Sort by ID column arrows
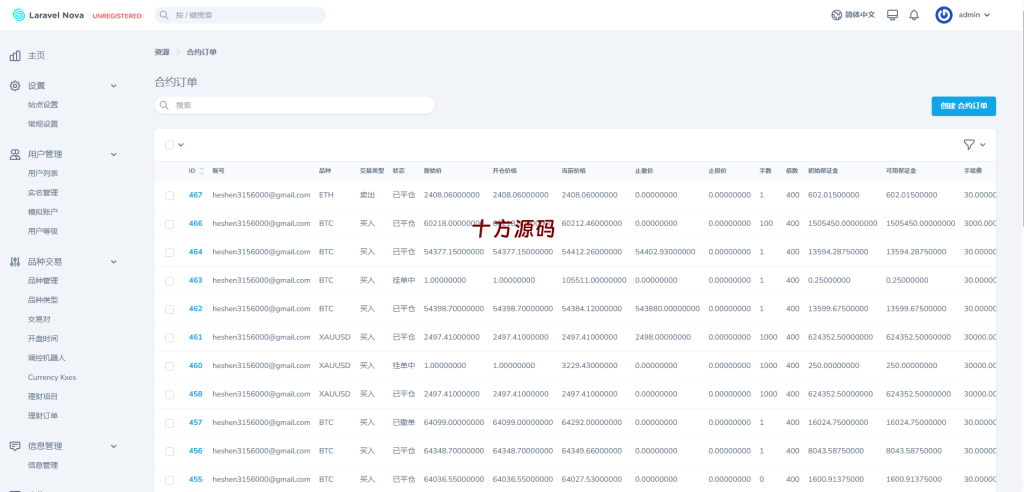This screenshot has width=1024, height=492. 201,171
